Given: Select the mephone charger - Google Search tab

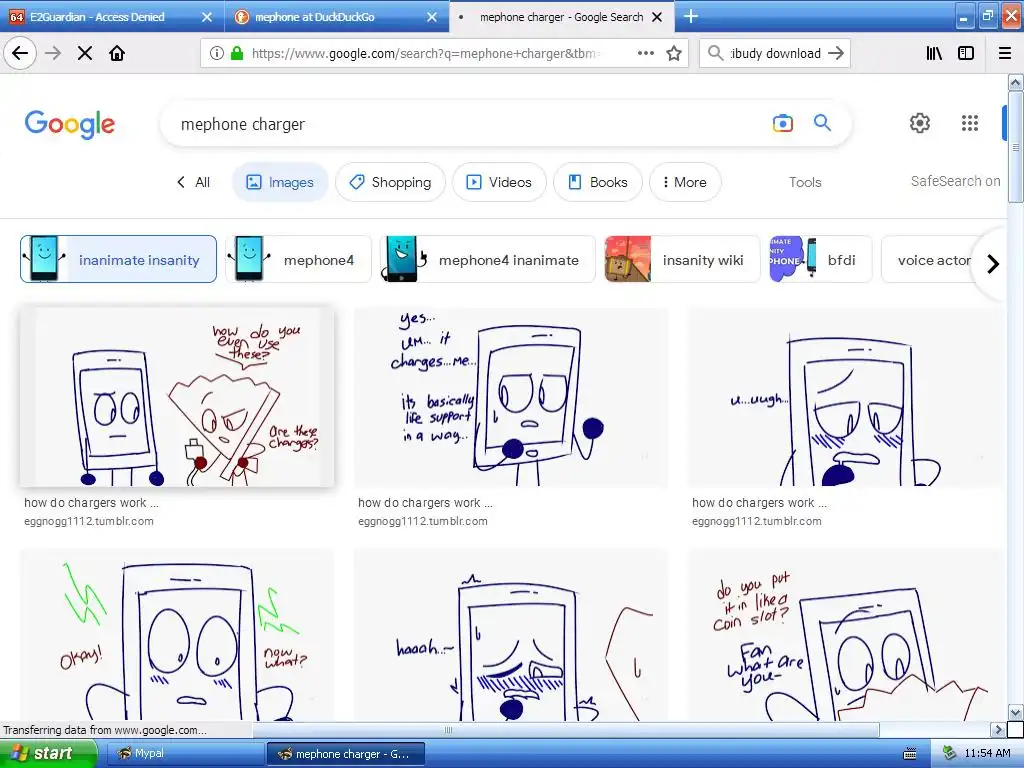Looking at the screenshot, I should click(x=561, y=17).
